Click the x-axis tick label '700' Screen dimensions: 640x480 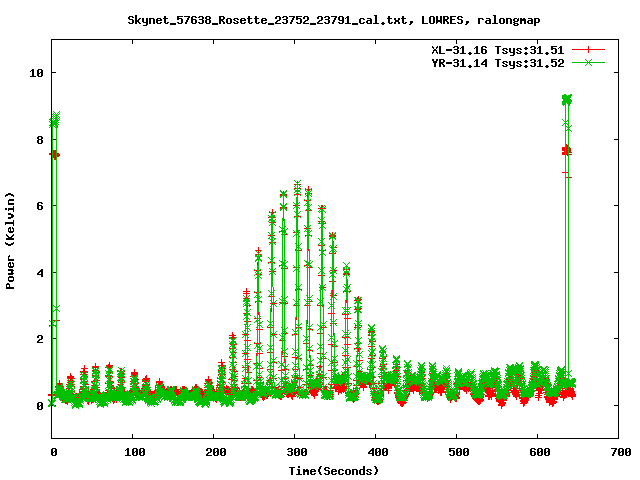click(620, 452)
